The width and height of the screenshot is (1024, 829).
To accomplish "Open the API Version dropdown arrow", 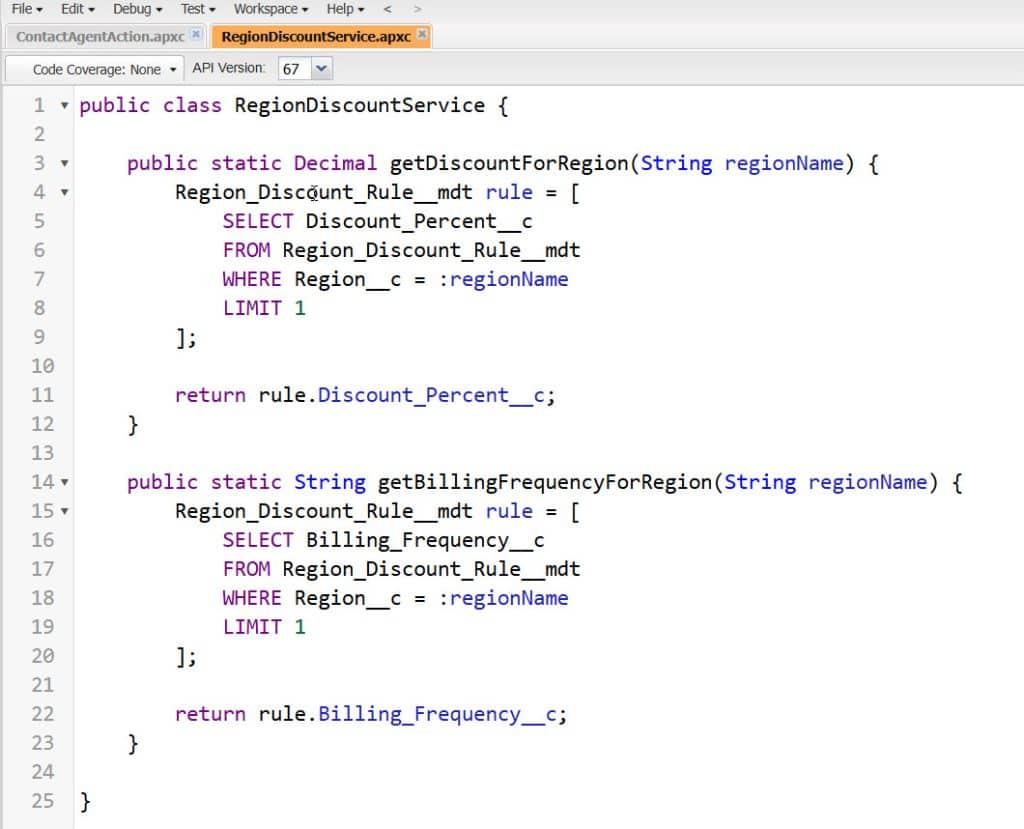I will tap(321, 69).
